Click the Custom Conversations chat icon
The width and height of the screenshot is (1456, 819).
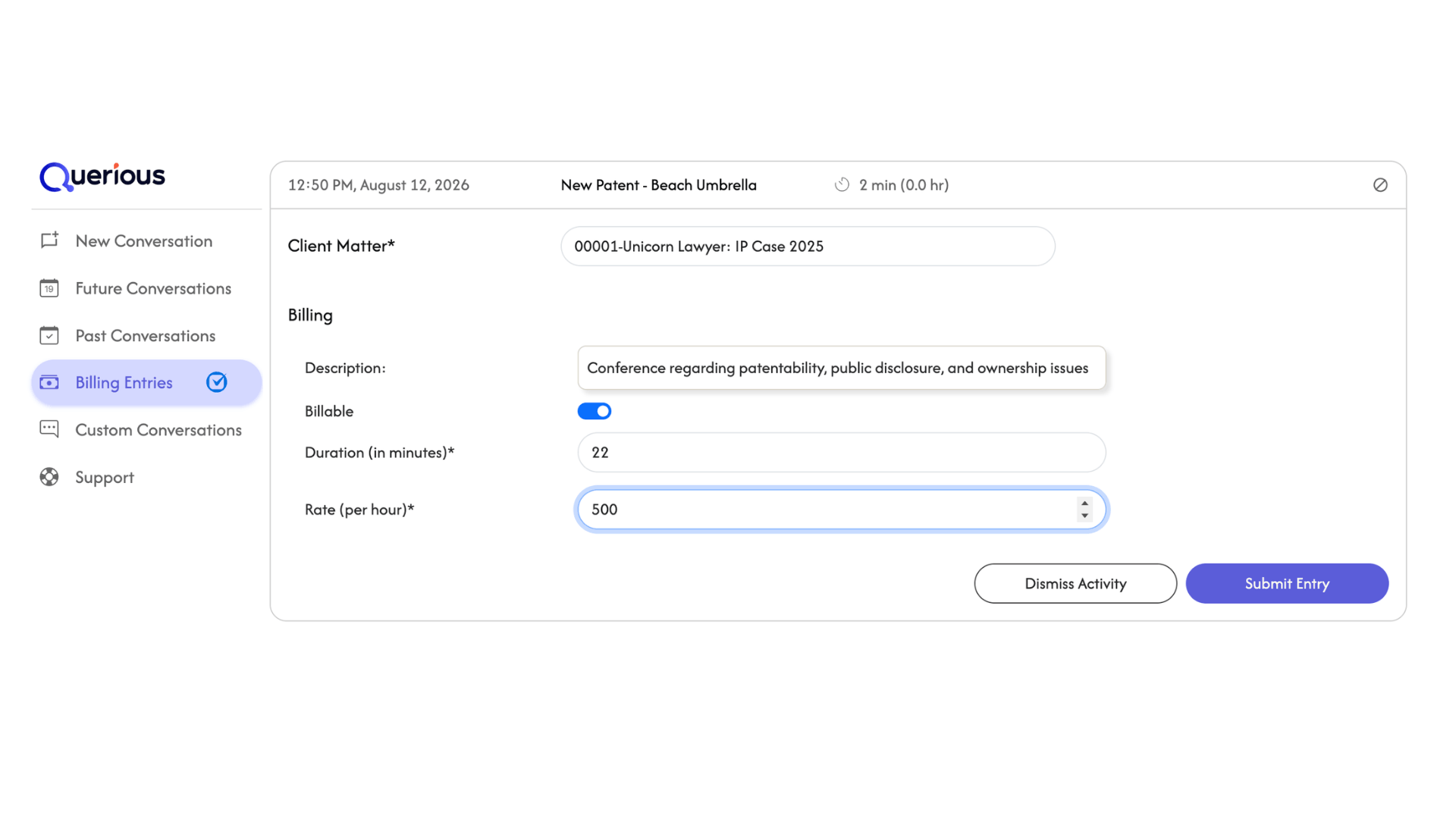pyautogui.click(x=49, y=429)
